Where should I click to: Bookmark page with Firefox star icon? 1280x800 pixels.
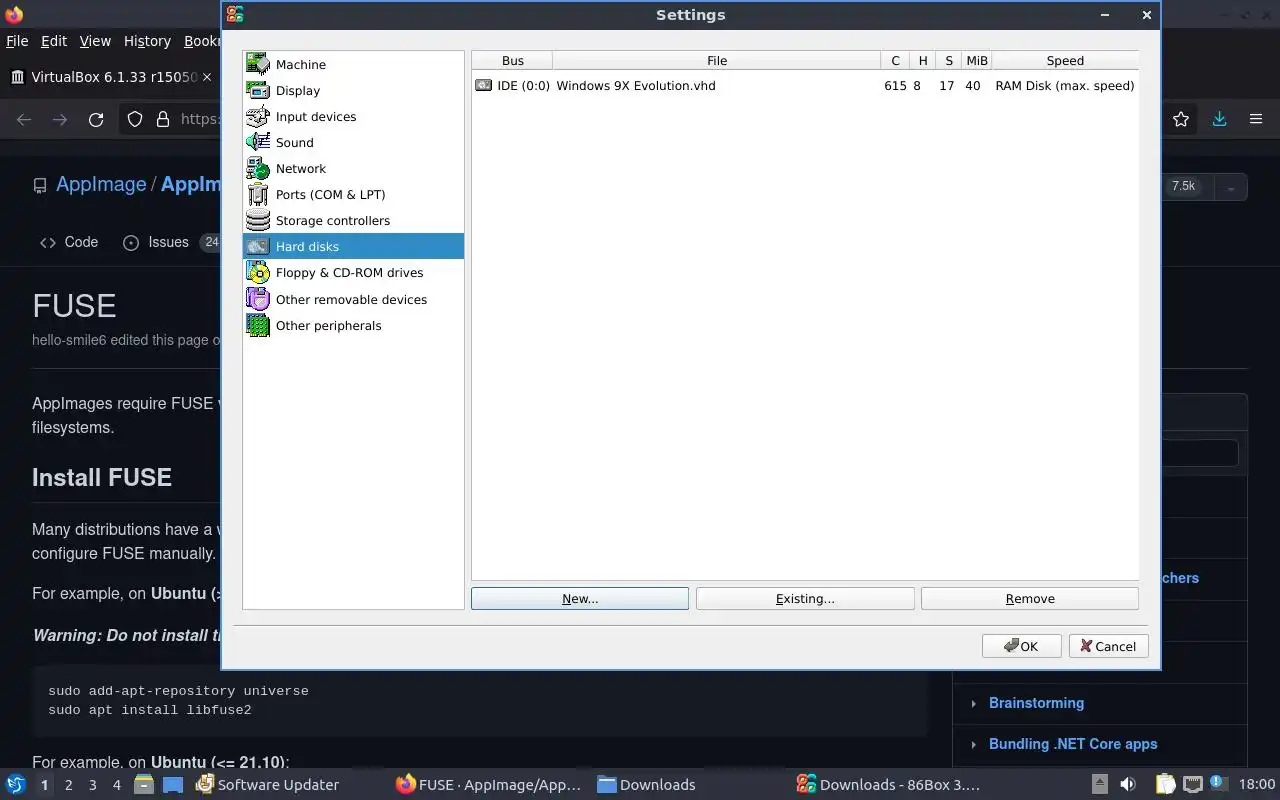[1181, 119]
